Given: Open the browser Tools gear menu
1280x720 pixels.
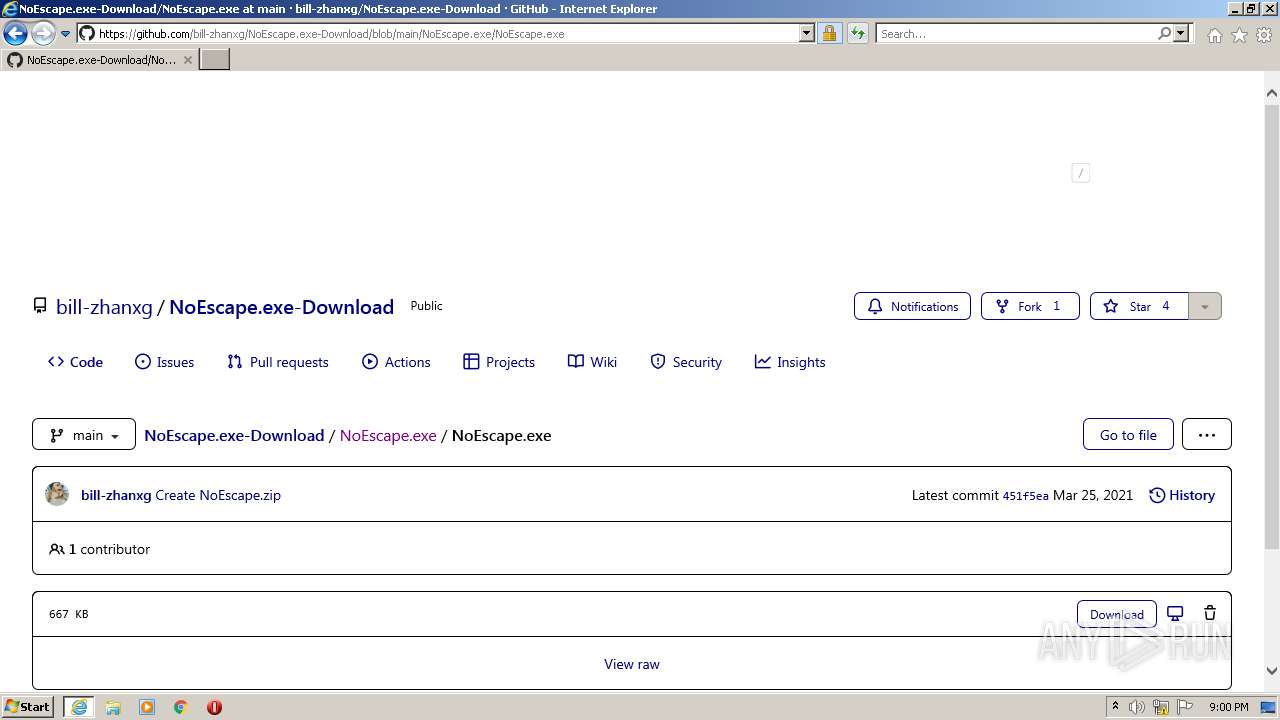Looking at the screenshot, I should (1263, 35).
